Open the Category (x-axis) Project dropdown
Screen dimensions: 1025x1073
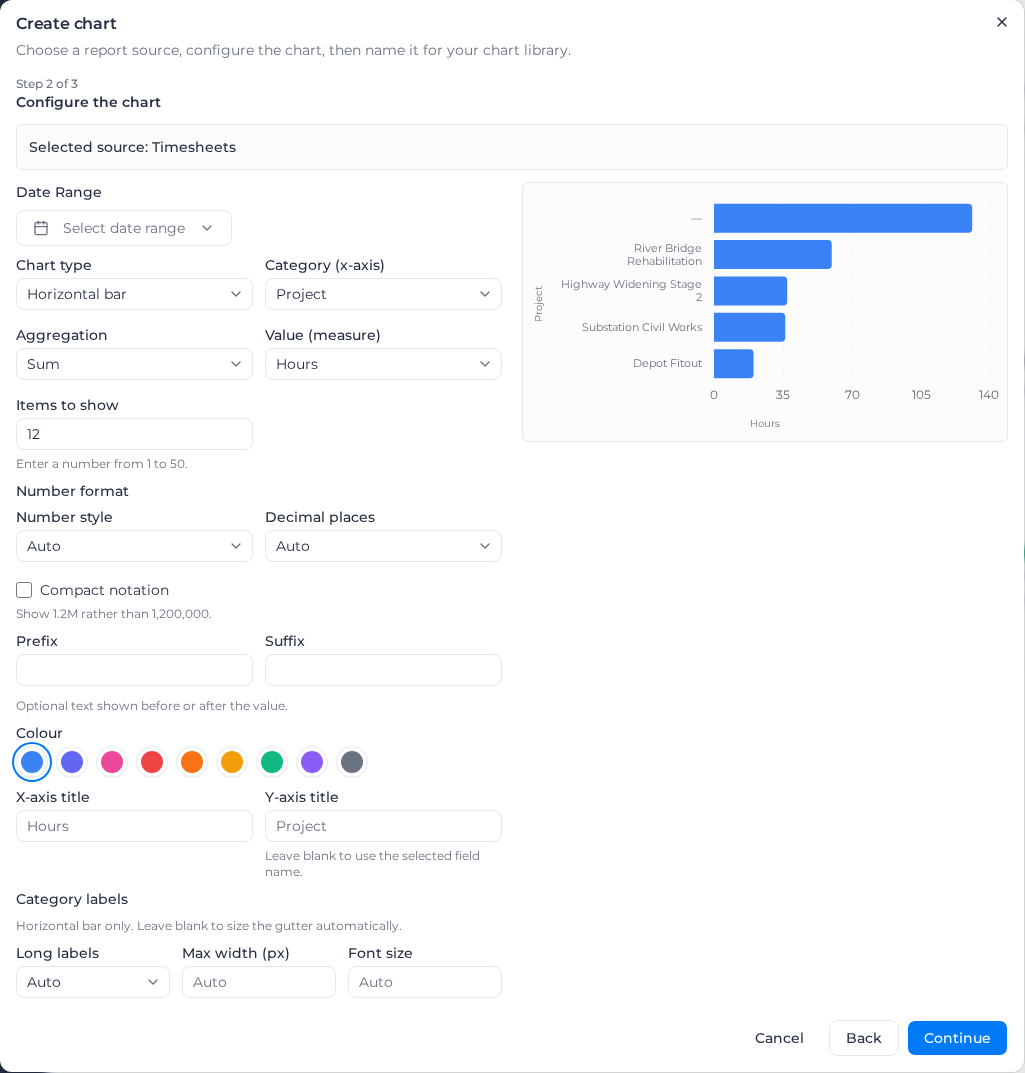[x=383, y=294]
